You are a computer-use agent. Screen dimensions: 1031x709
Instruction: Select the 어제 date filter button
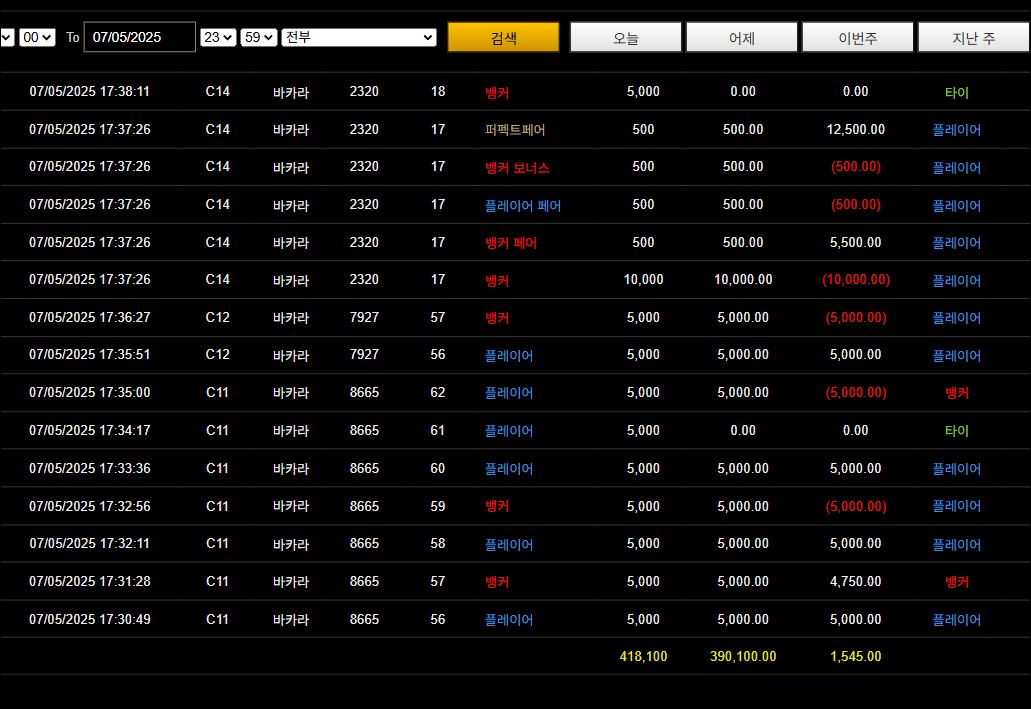click(742, 37)
